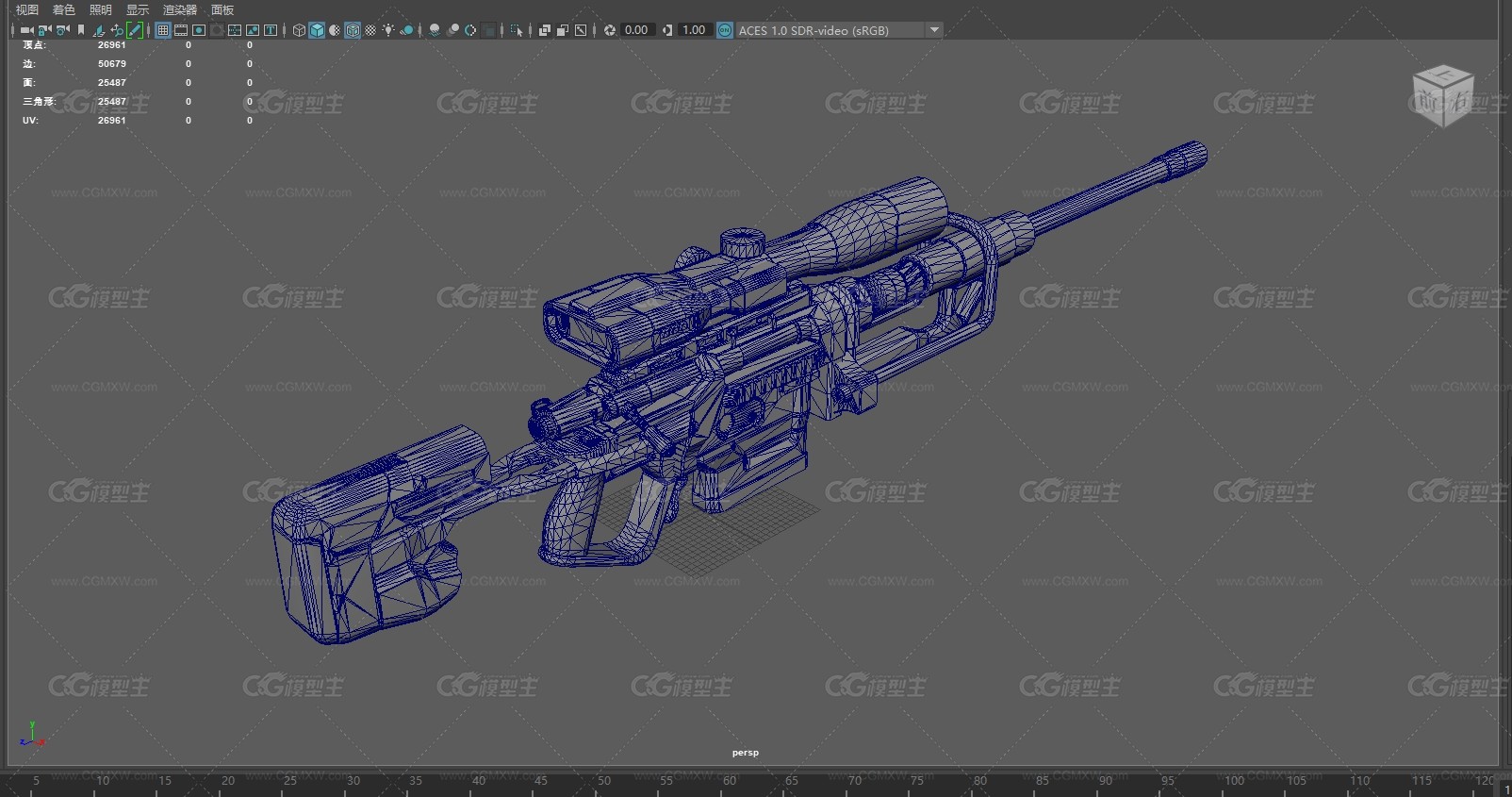Toggle viewport Grid display
Viewport: 1512px width, 797px height.
163,30
